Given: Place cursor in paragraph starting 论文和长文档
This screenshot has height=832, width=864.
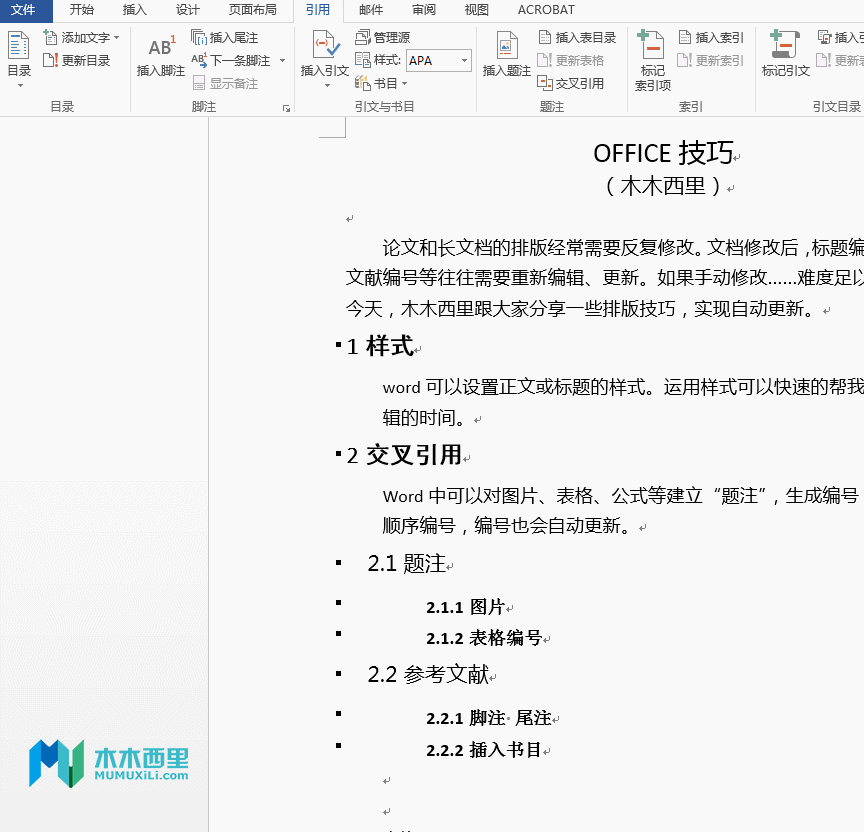Looking at the screenshot, I should click(623, 248).
